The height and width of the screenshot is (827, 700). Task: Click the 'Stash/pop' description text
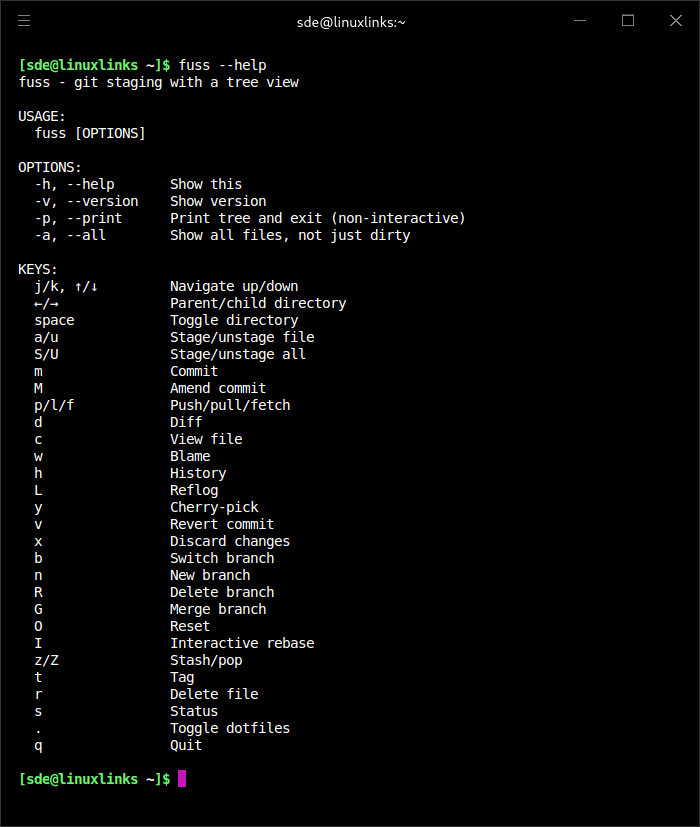click(x=206, y=660)
